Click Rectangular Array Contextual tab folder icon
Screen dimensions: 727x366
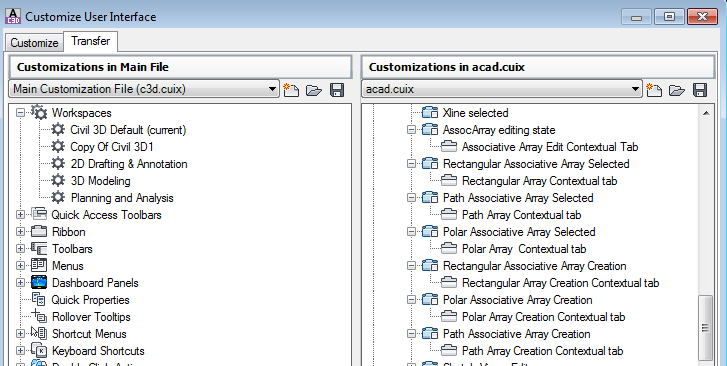pyautogui.click(x=449, y=181)
